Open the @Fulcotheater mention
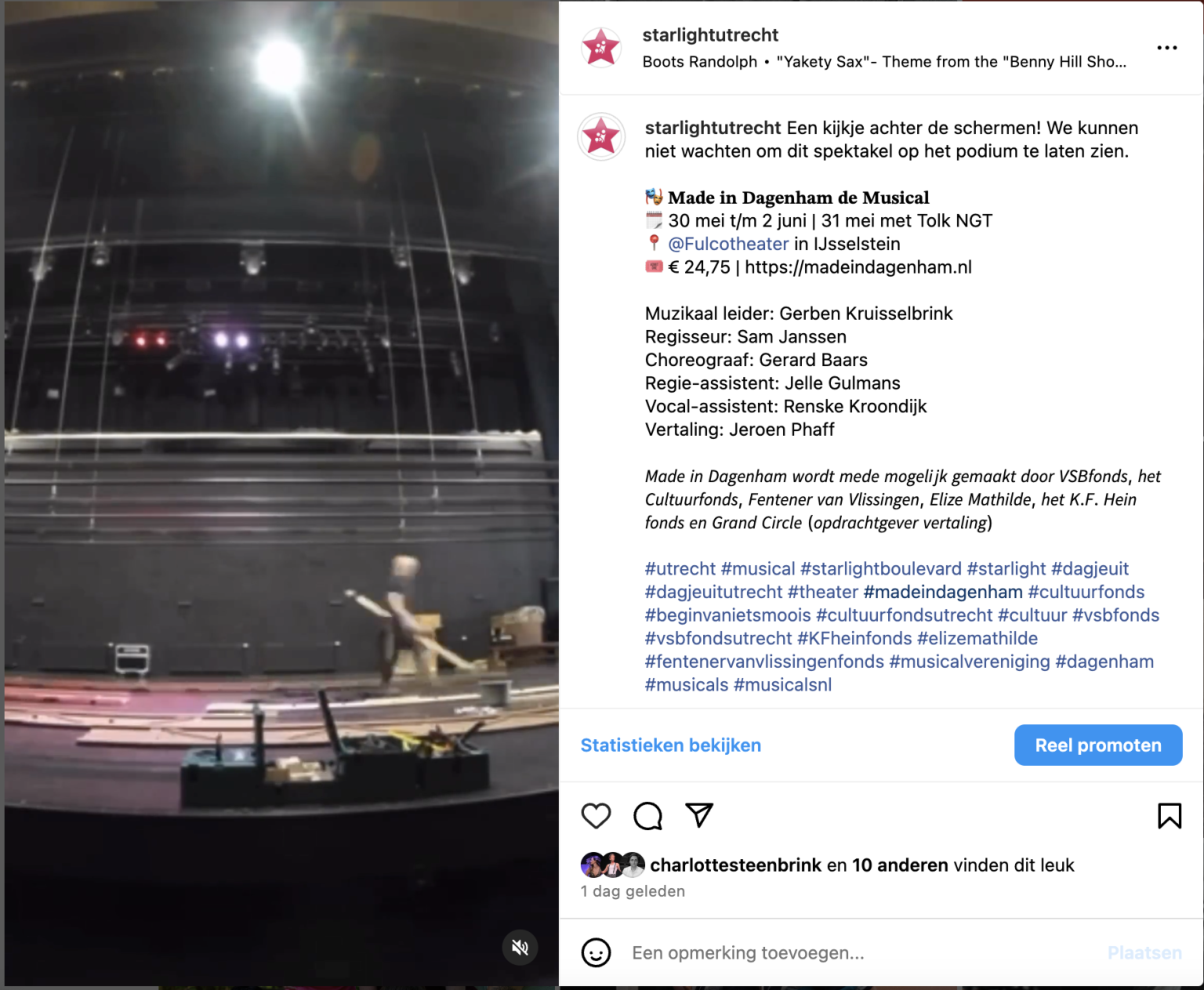The image size is (1204, 990). (728, 244)
